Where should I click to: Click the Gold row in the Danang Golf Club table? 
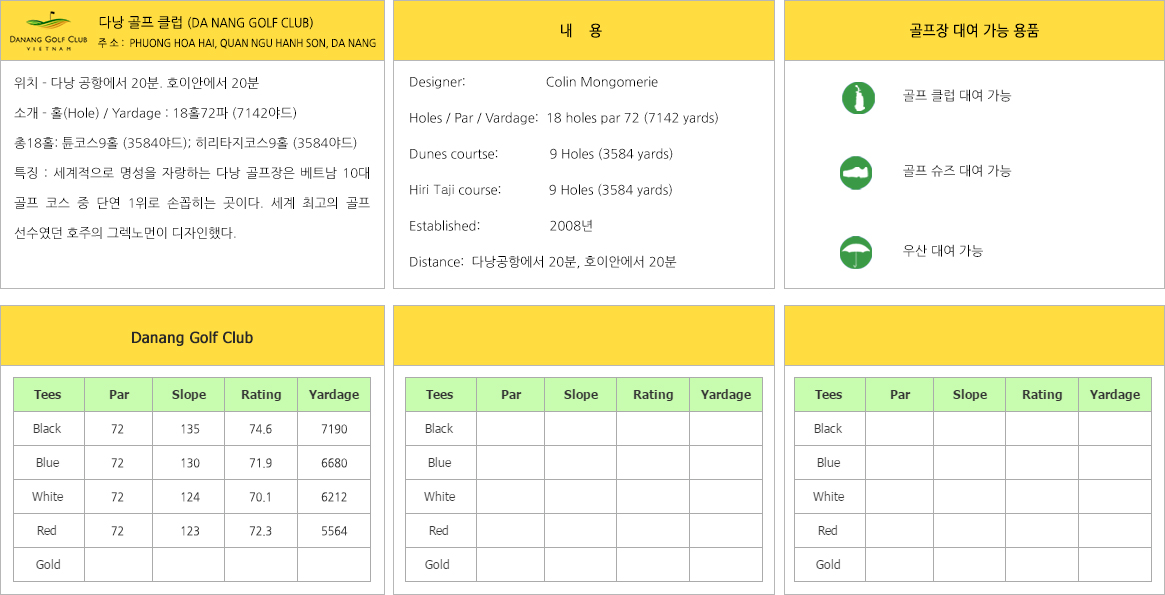(192, 565)
